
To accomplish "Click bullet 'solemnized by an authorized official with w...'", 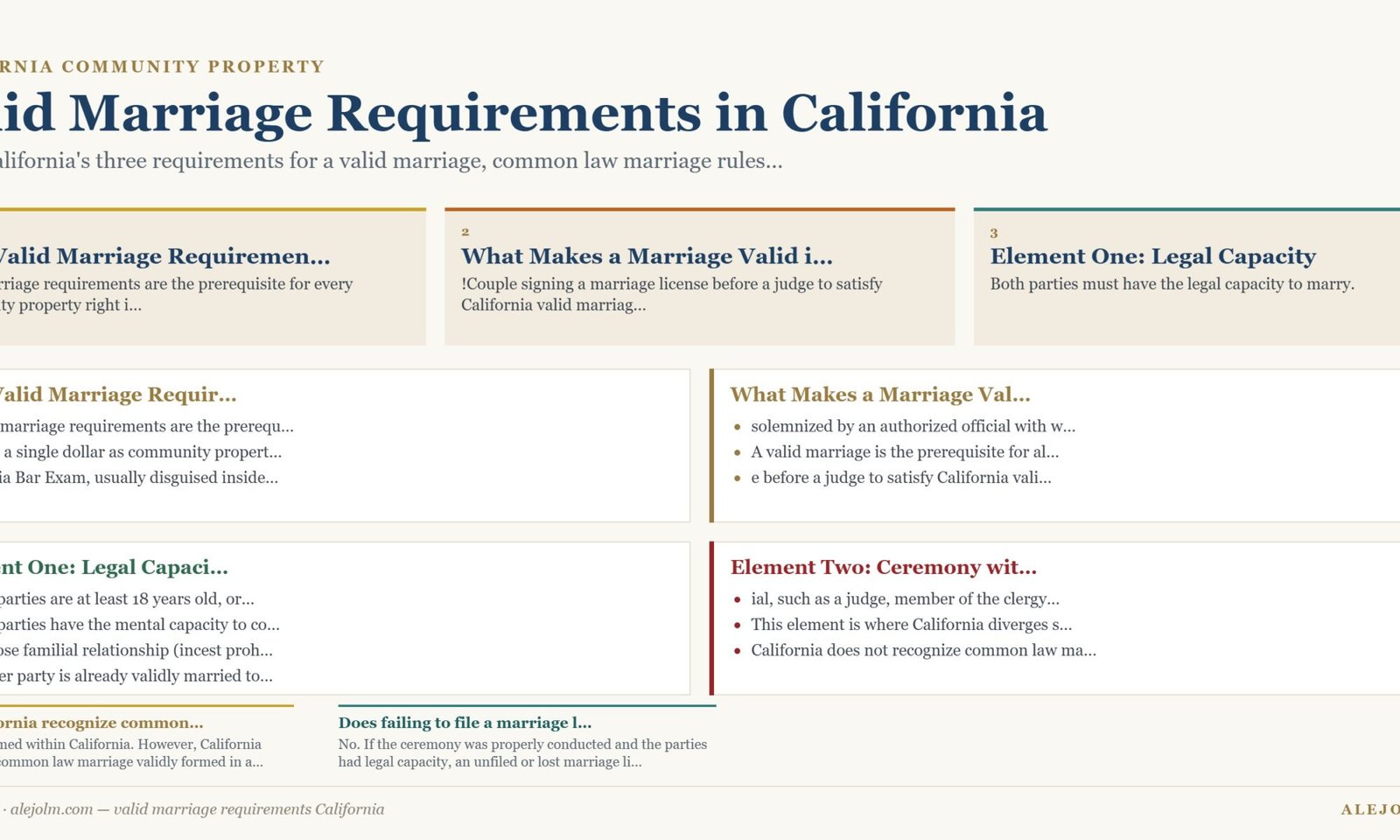I will pyautogui.click(x=913, y=426).
